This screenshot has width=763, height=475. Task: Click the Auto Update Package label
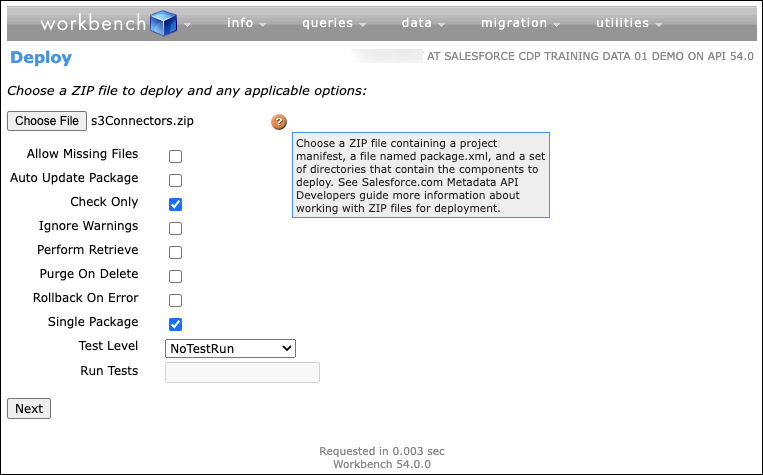pyautogui.click(x=74, y=178)
